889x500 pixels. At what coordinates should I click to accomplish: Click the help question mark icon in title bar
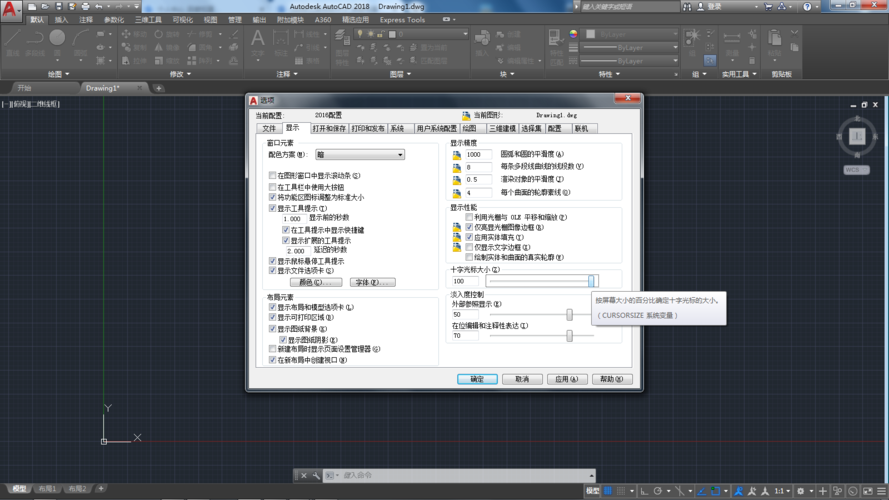pyautogui.click(x=807, y=7)
